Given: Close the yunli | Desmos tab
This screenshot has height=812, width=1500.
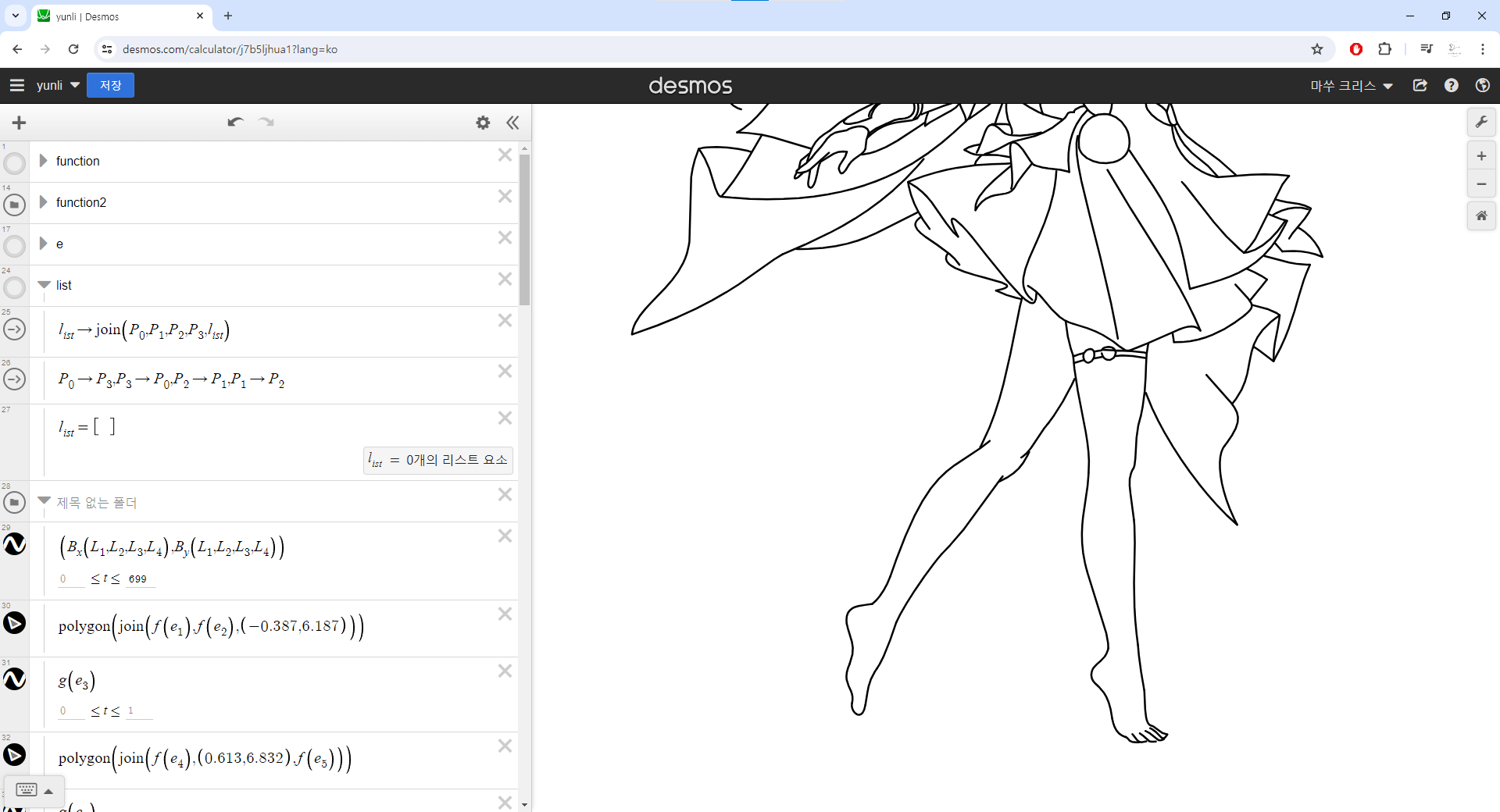Looking at the screenshot, I should 200,16.
